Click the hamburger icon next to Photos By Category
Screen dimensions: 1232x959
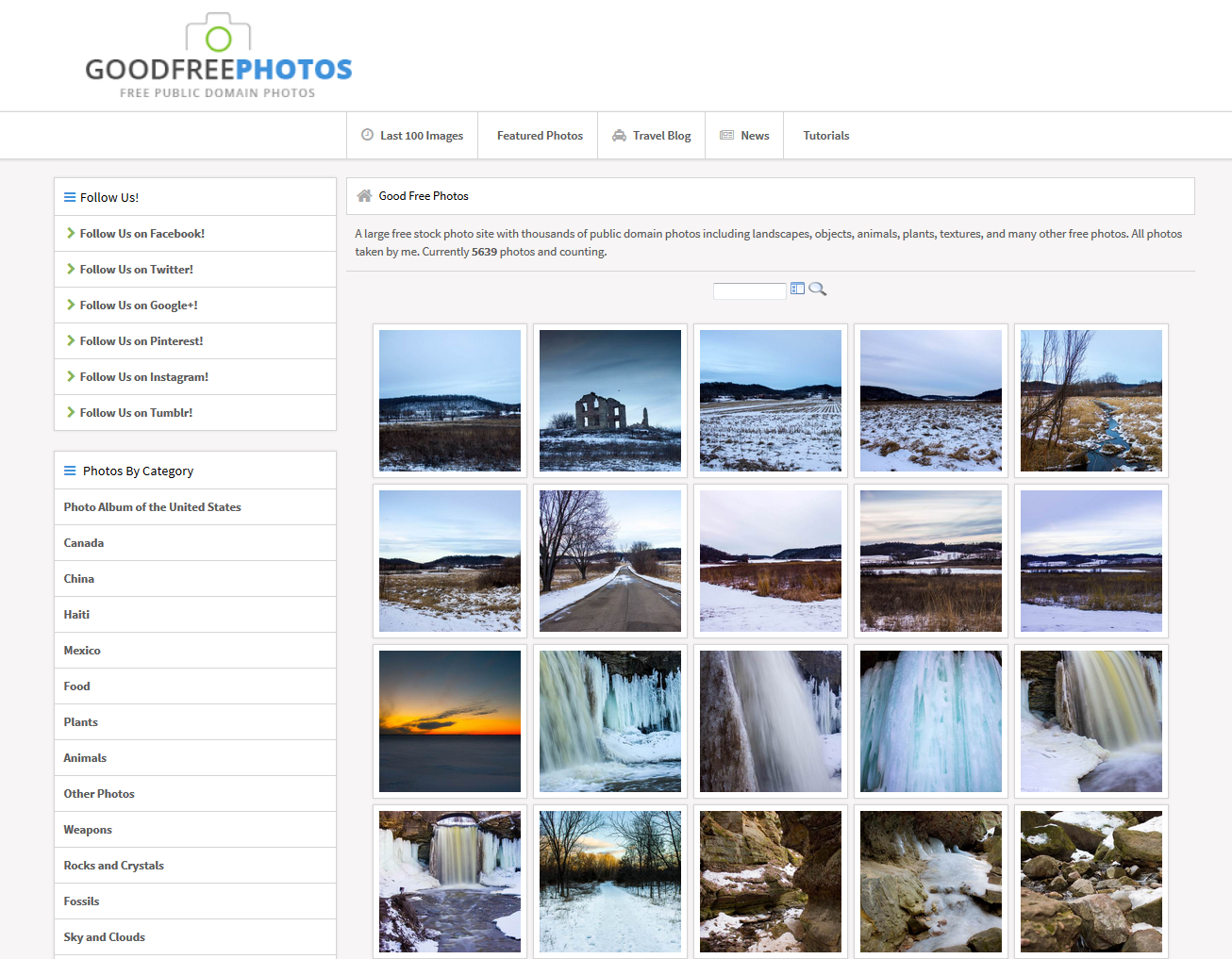(x=70, y=471)
